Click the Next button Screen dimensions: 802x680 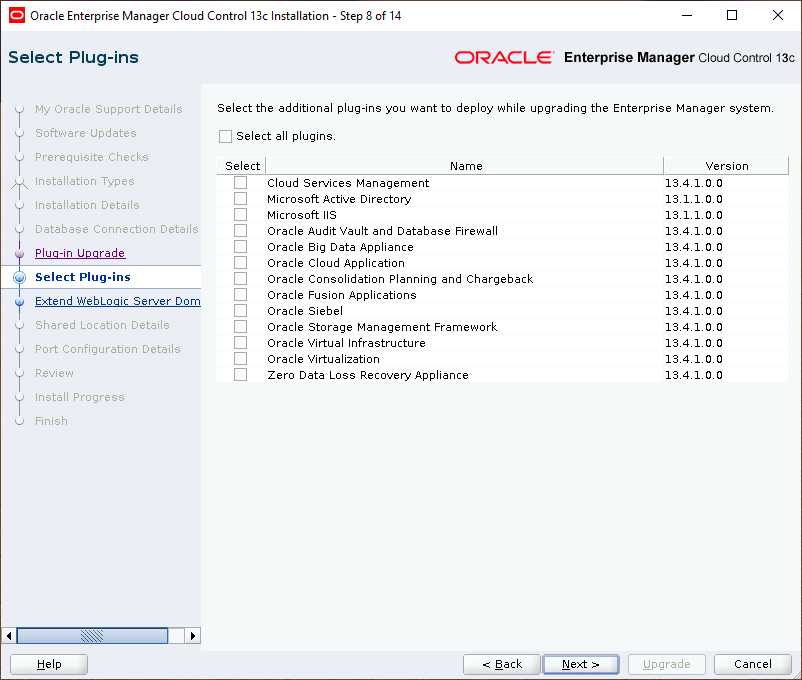tap(581, 664)
